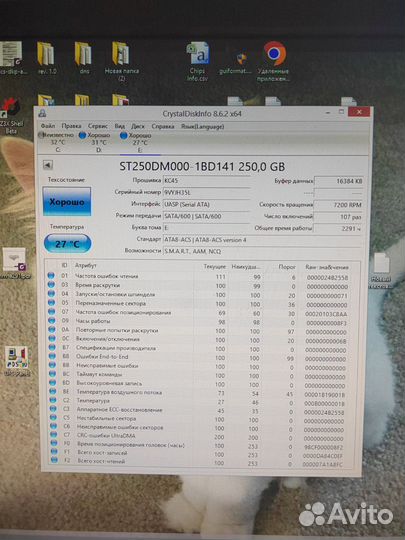Click status icon of attribute 01 row
The width and height of the screenshot is (405, 540).
51,276
